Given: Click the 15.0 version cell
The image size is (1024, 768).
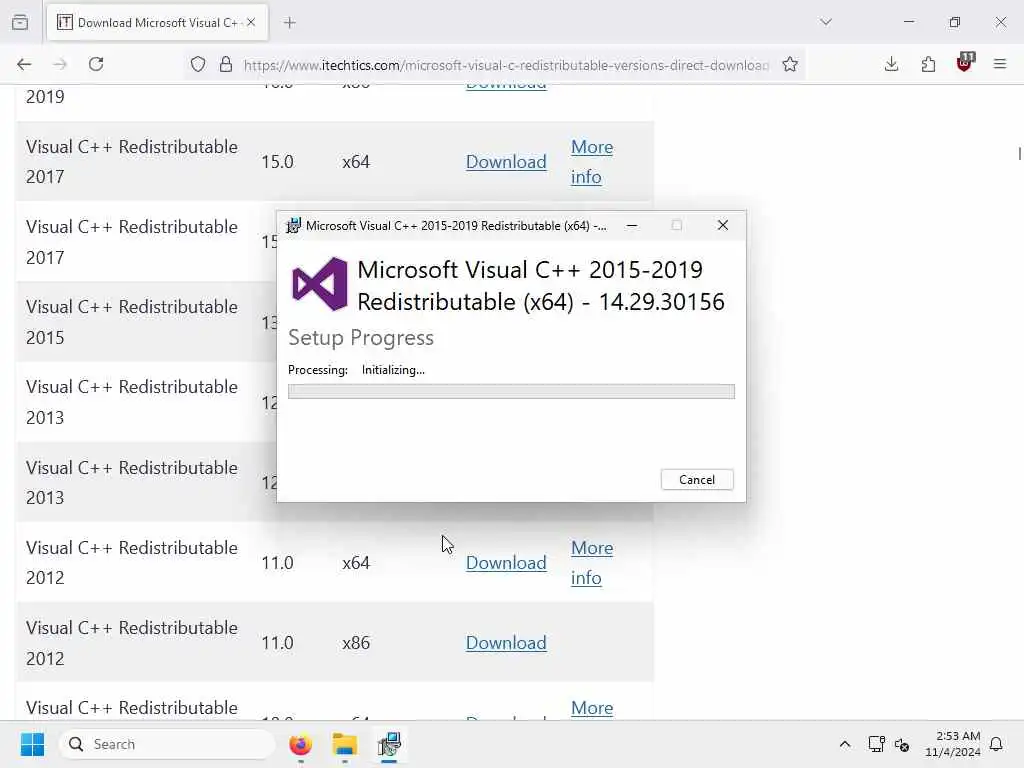Looking at the screenshot, I should pos(278,161).
